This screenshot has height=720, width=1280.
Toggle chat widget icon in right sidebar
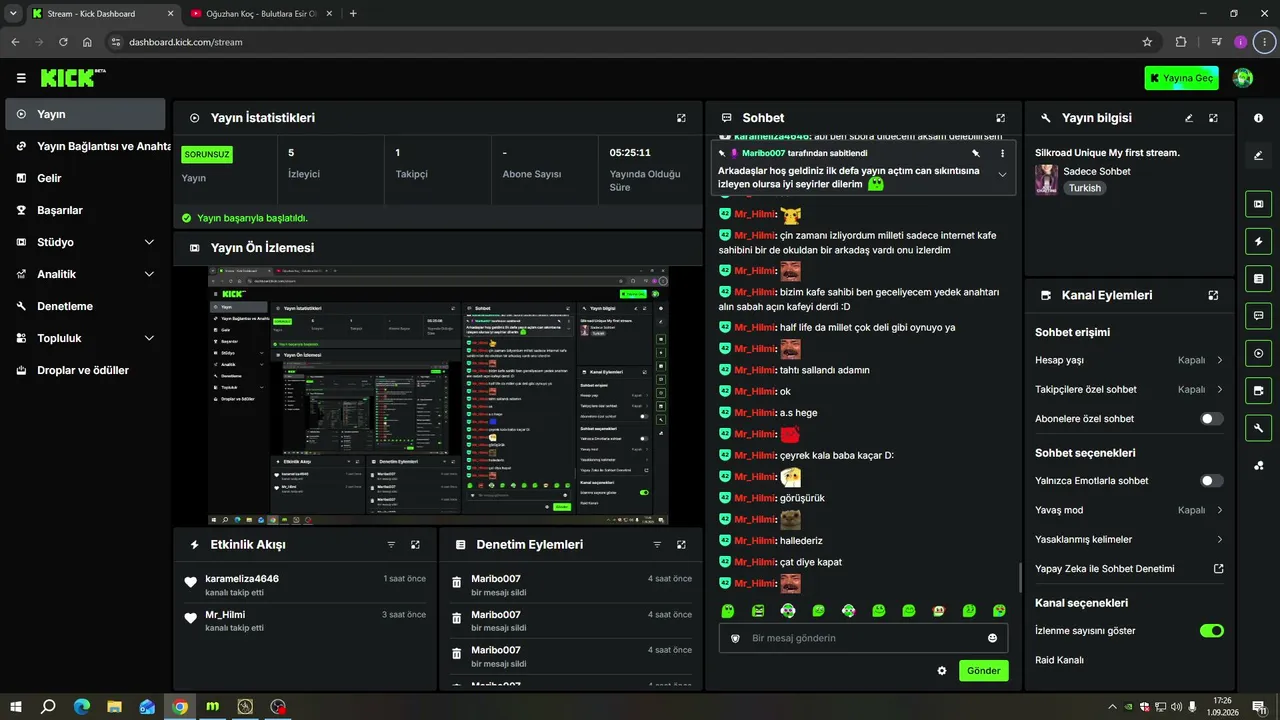click(1258, 316)
